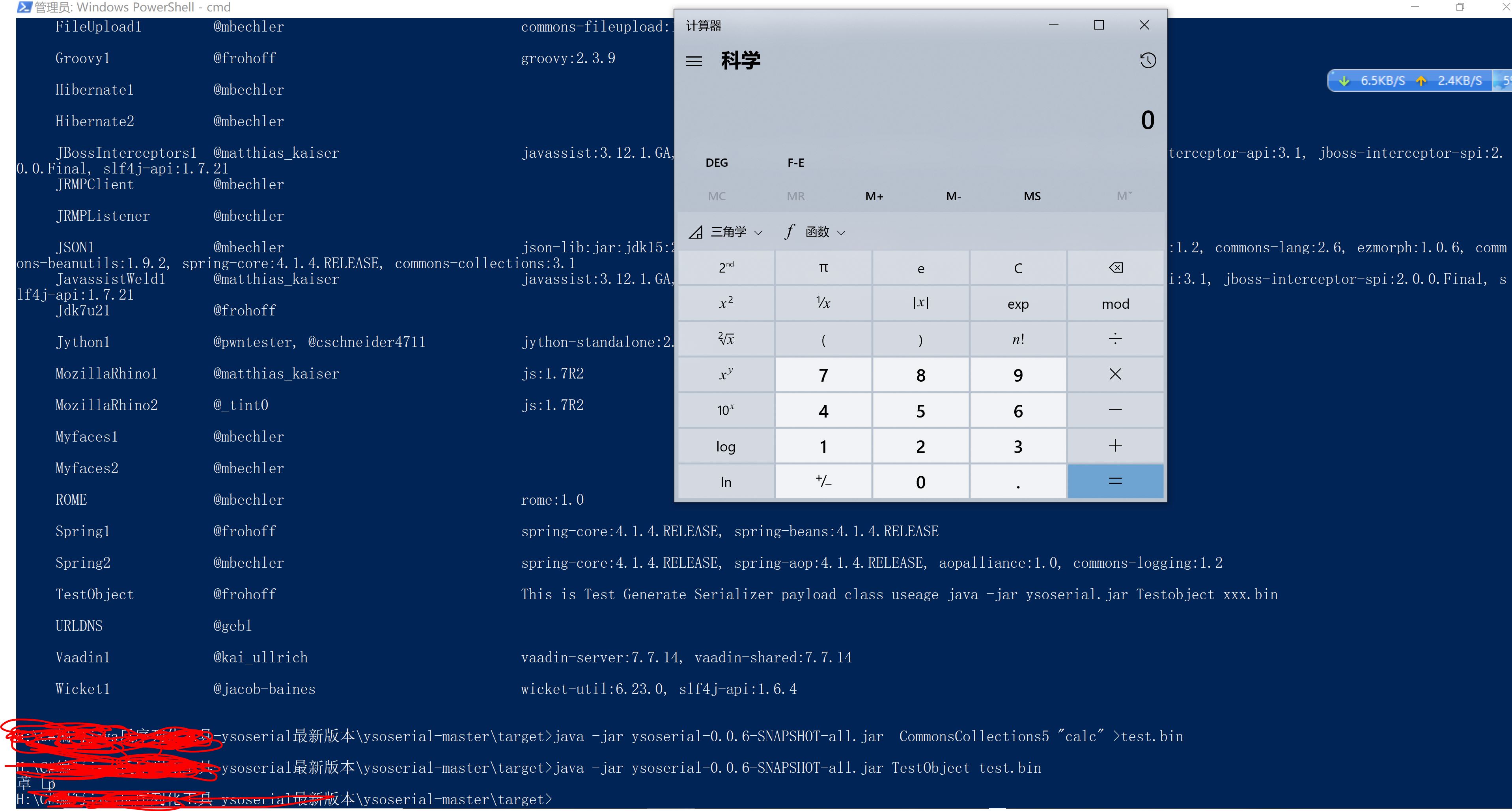This screenshot has width=1512, height=811.
Task: Click the pi constant key
Action: [x=823, y=268]
